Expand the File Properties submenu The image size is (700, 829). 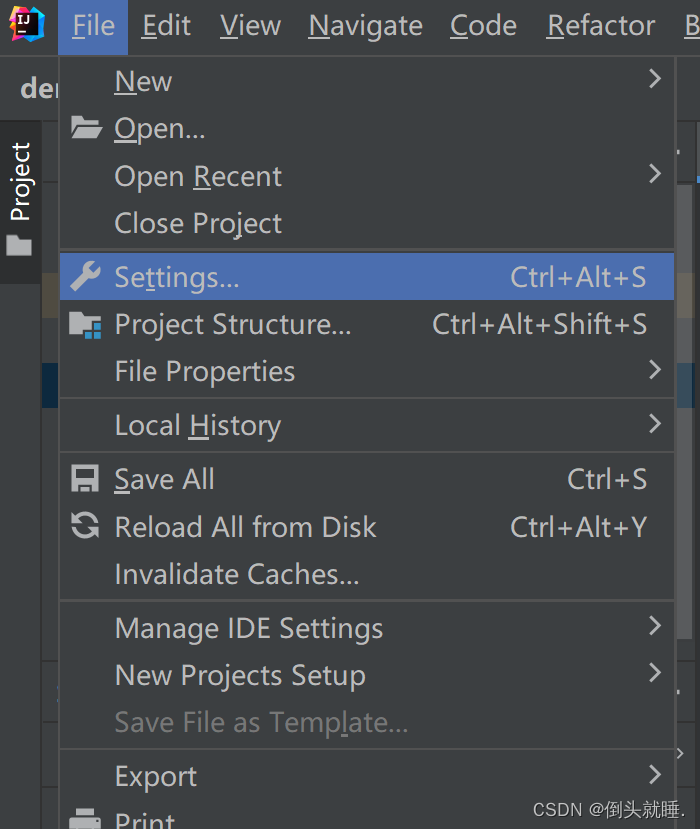[655, 370]
